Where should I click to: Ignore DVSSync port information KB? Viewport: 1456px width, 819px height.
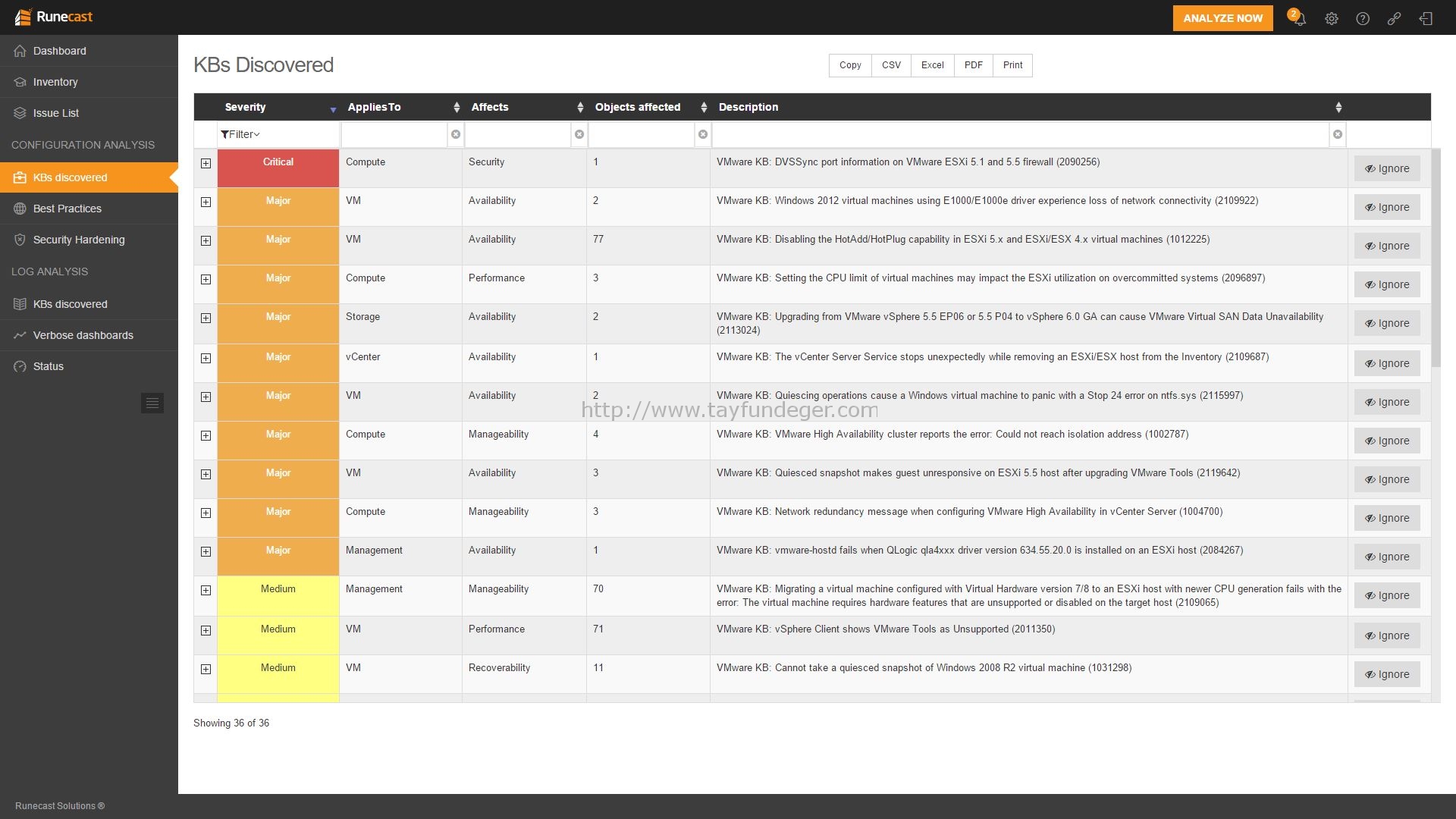coord(1387,168)
